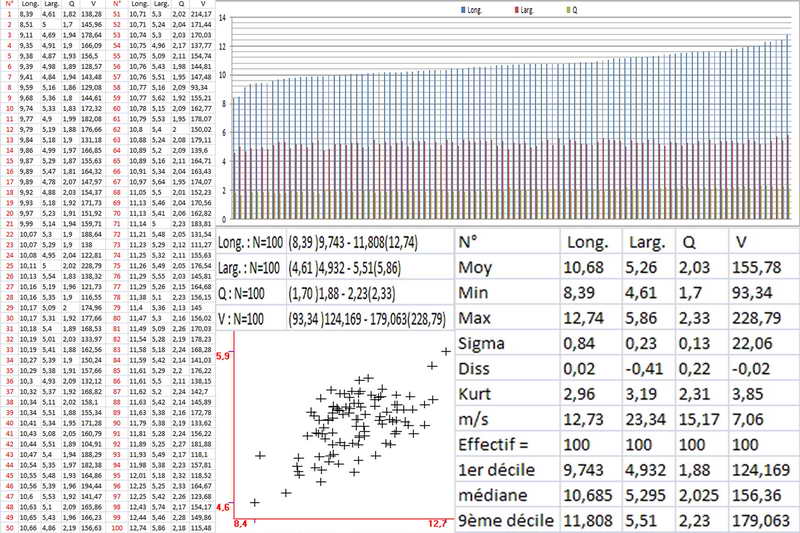
Task: Select the 9ème décile Long. value 11,808
Action: 588,521
